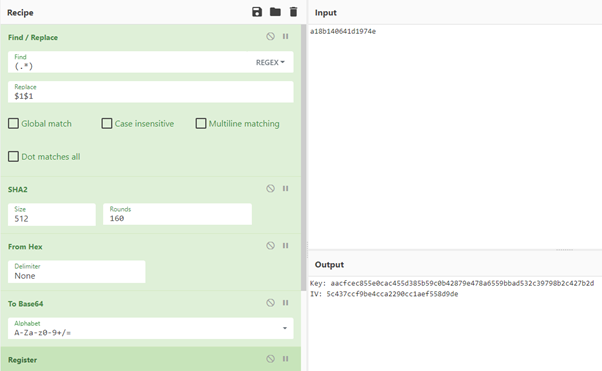Click the input text a18b140641d1974e

pos(343,31)
